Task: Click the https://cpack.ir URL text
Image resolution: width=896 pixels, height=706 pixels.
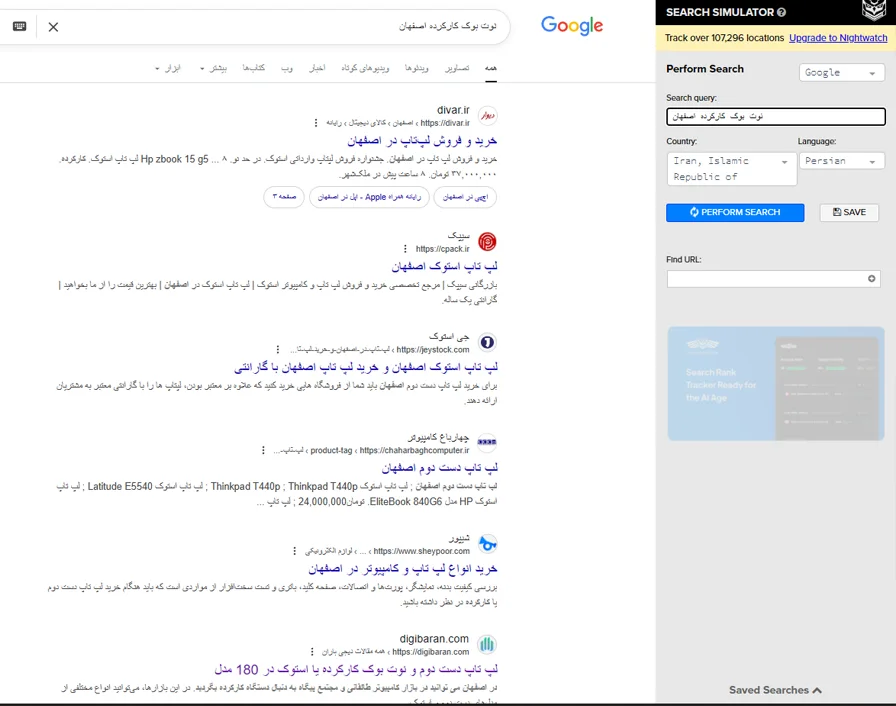Action: (443, 248)
